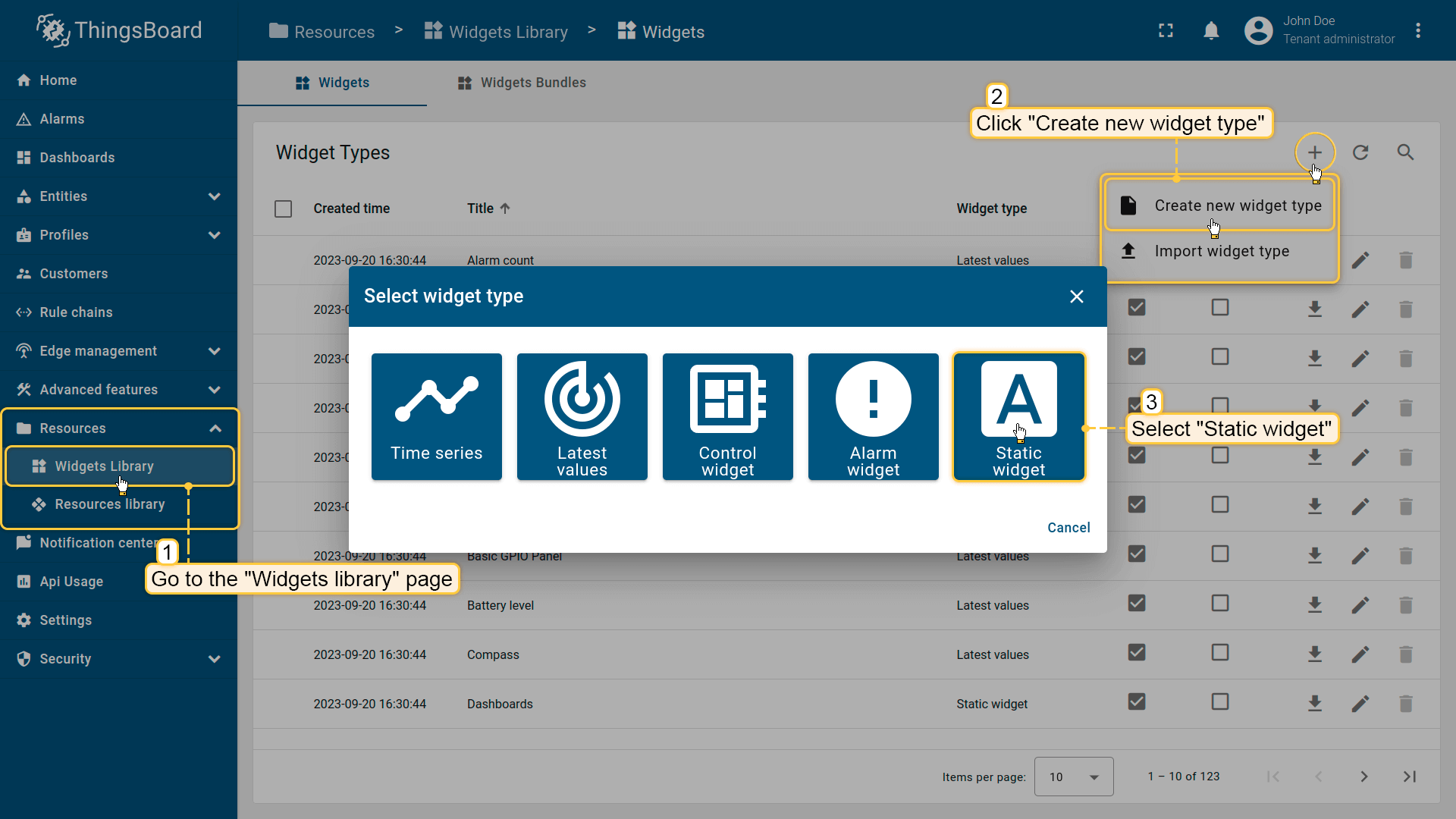The height and width of the screenshot is (819, 1456).
Task: Click the search magnifier icon
Action: coord(1405,152)
